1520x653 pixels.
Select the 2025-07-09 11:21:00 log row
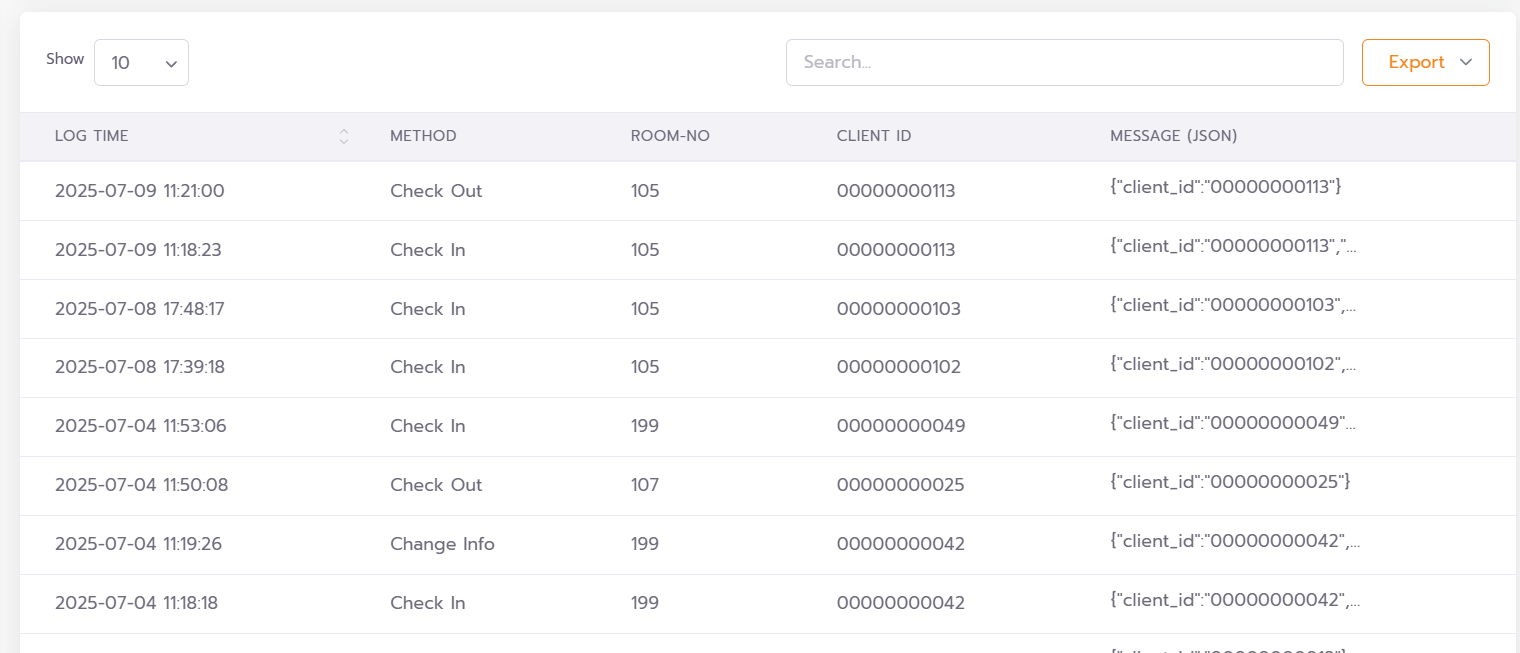140,191
